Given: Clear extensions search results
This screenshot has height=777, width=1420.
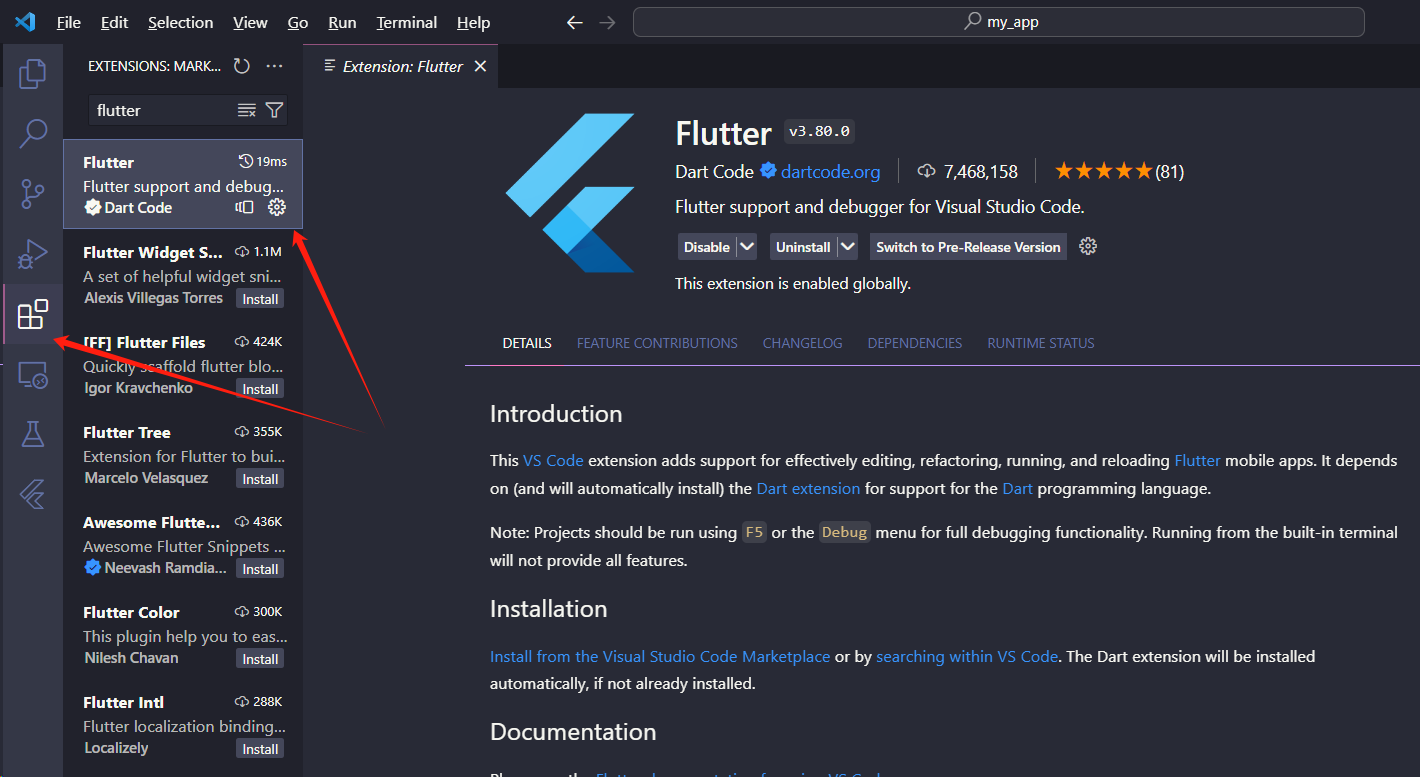Looking at the screenshot, I should click(246, 110).
